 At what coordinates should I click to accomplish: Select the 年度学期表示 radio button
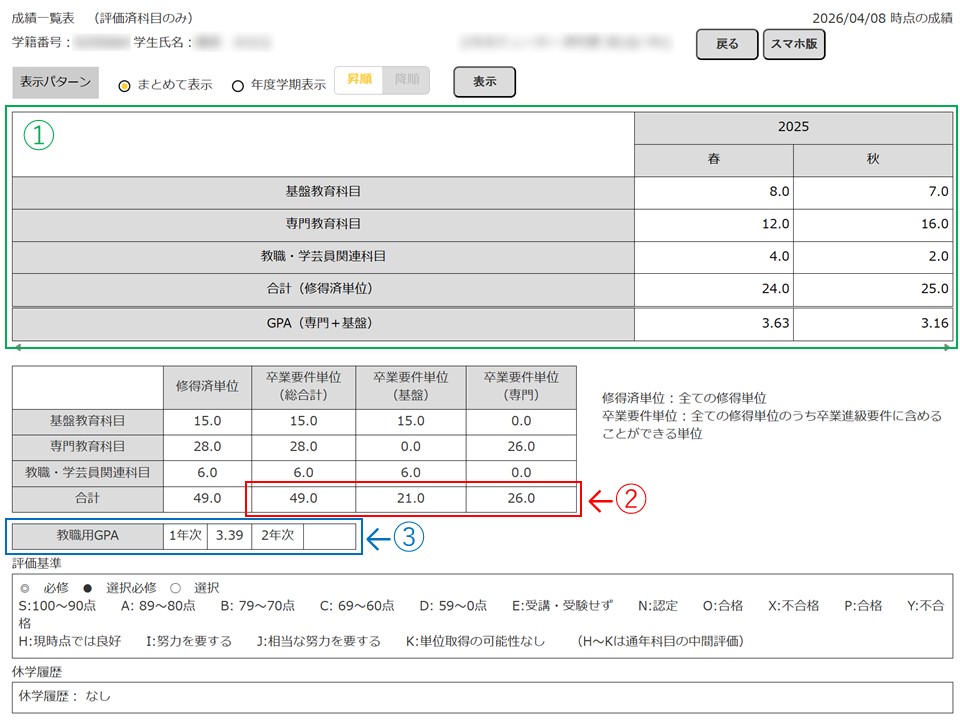[238, 85]
